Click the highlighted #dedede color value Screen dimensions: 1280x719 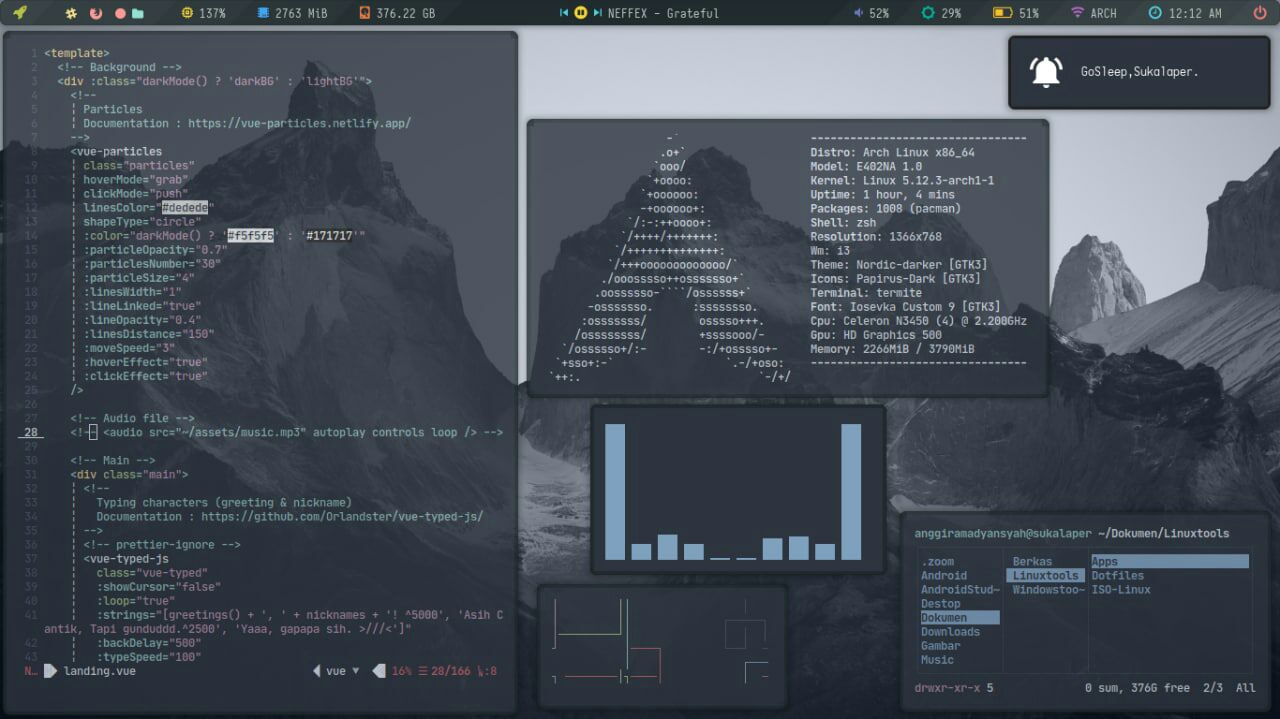185,208
